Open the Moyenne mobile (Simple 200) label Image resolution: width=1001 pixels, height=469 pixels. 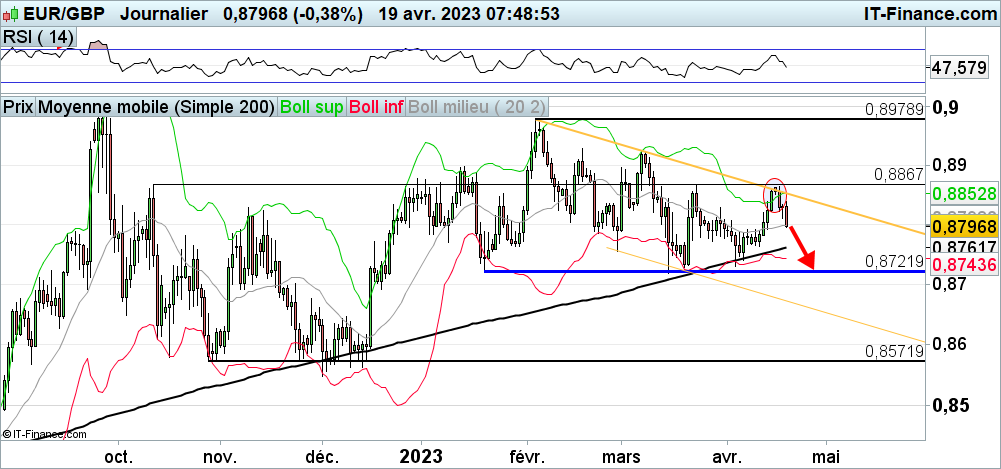[x=156, y=106]
